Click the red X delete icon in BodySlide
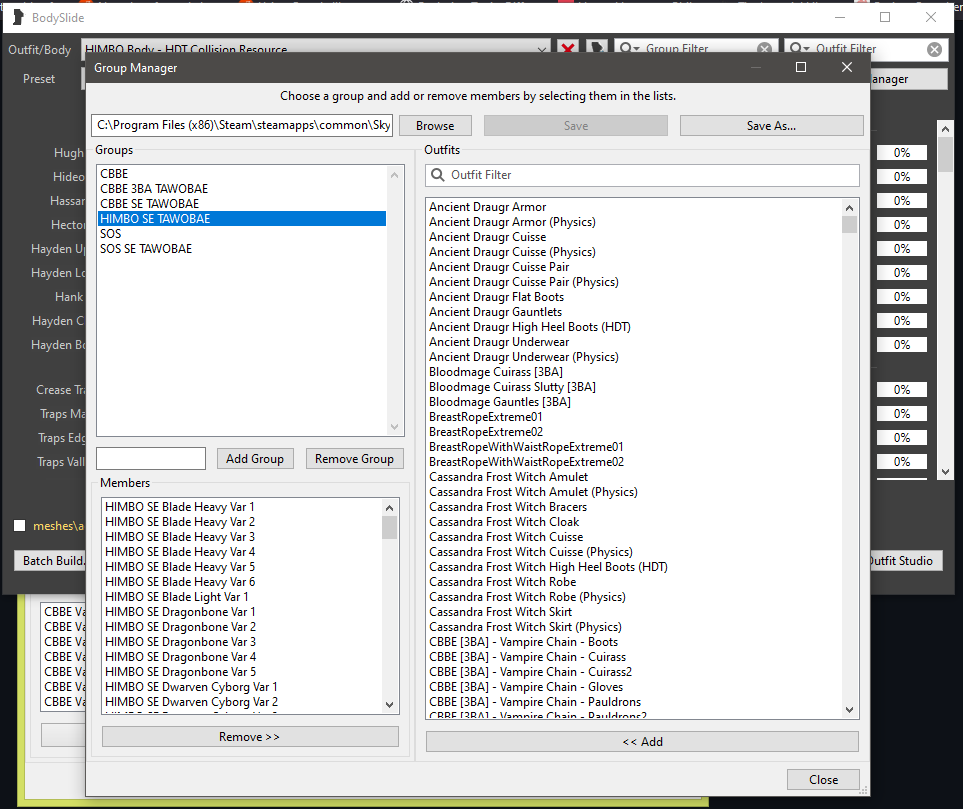 (568, 47)
